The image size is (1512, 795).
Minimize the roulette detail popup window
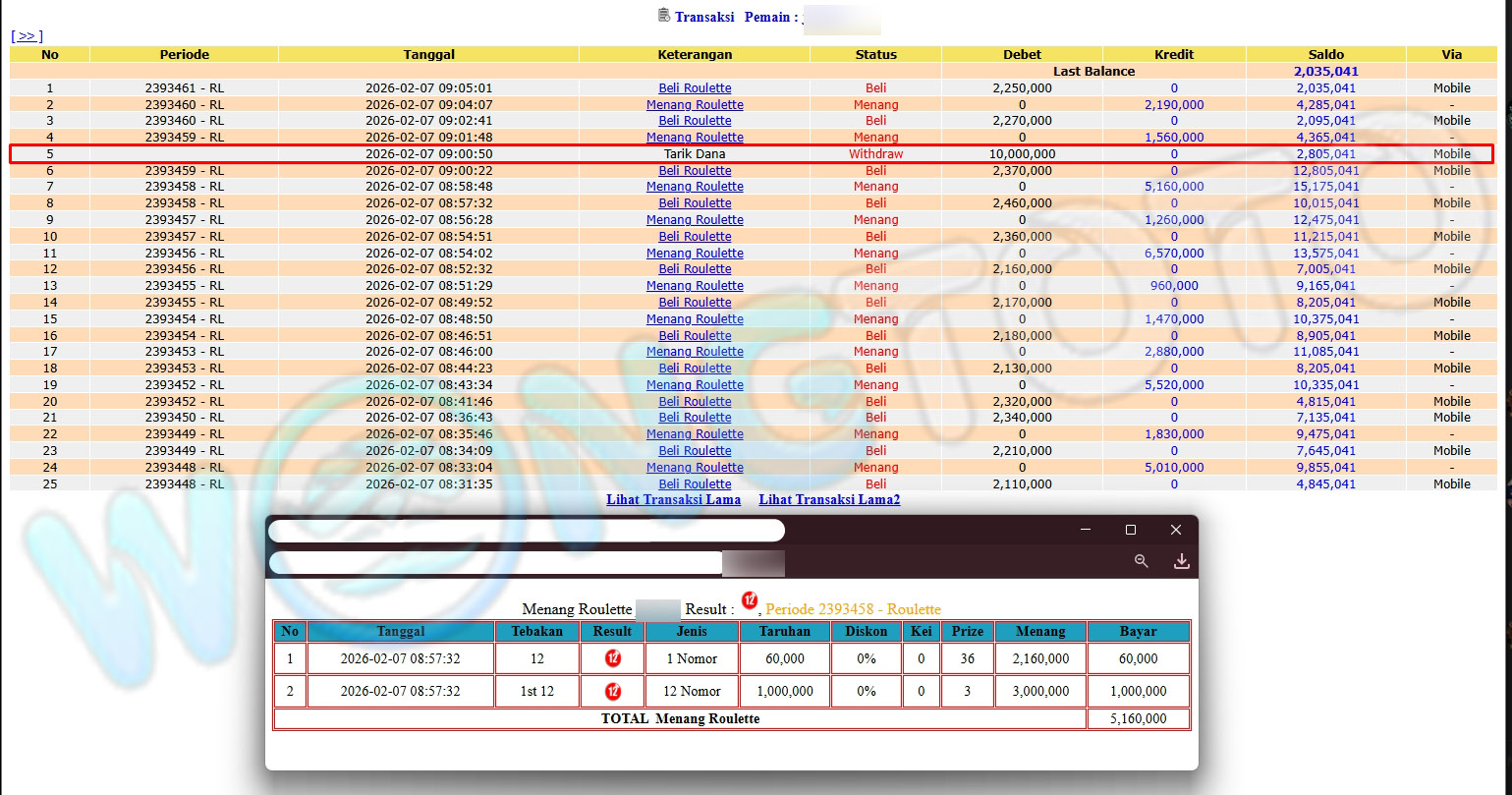pyautogui.click(x=1086, y=530)
